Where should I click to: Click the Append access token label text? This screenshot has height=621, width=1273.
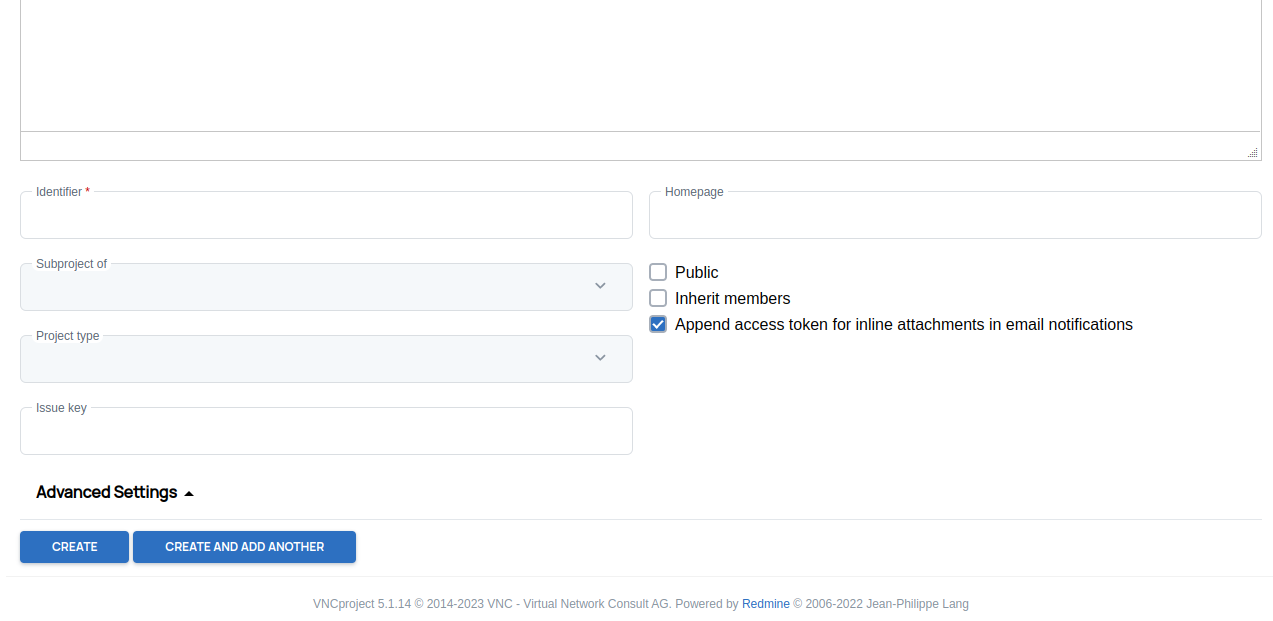(x=903, y=324)
